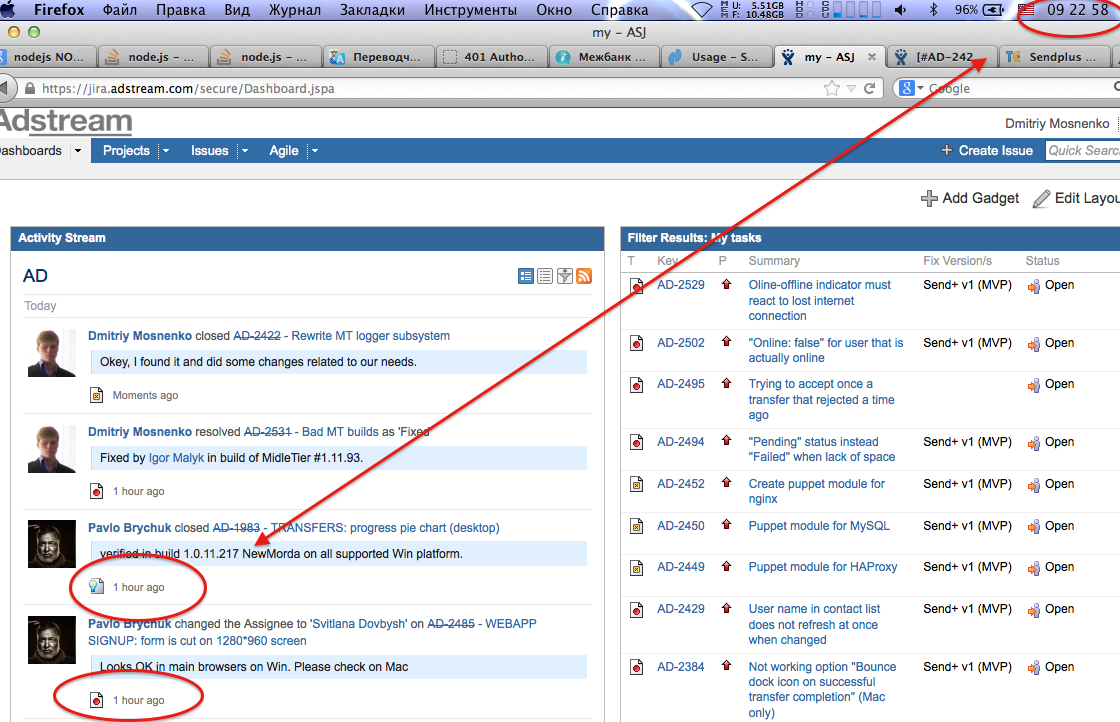Open the Igor Malyk user link
The width and height of the screenshot is (1120, 722).
pyautogui.click(x=176, y=458)
